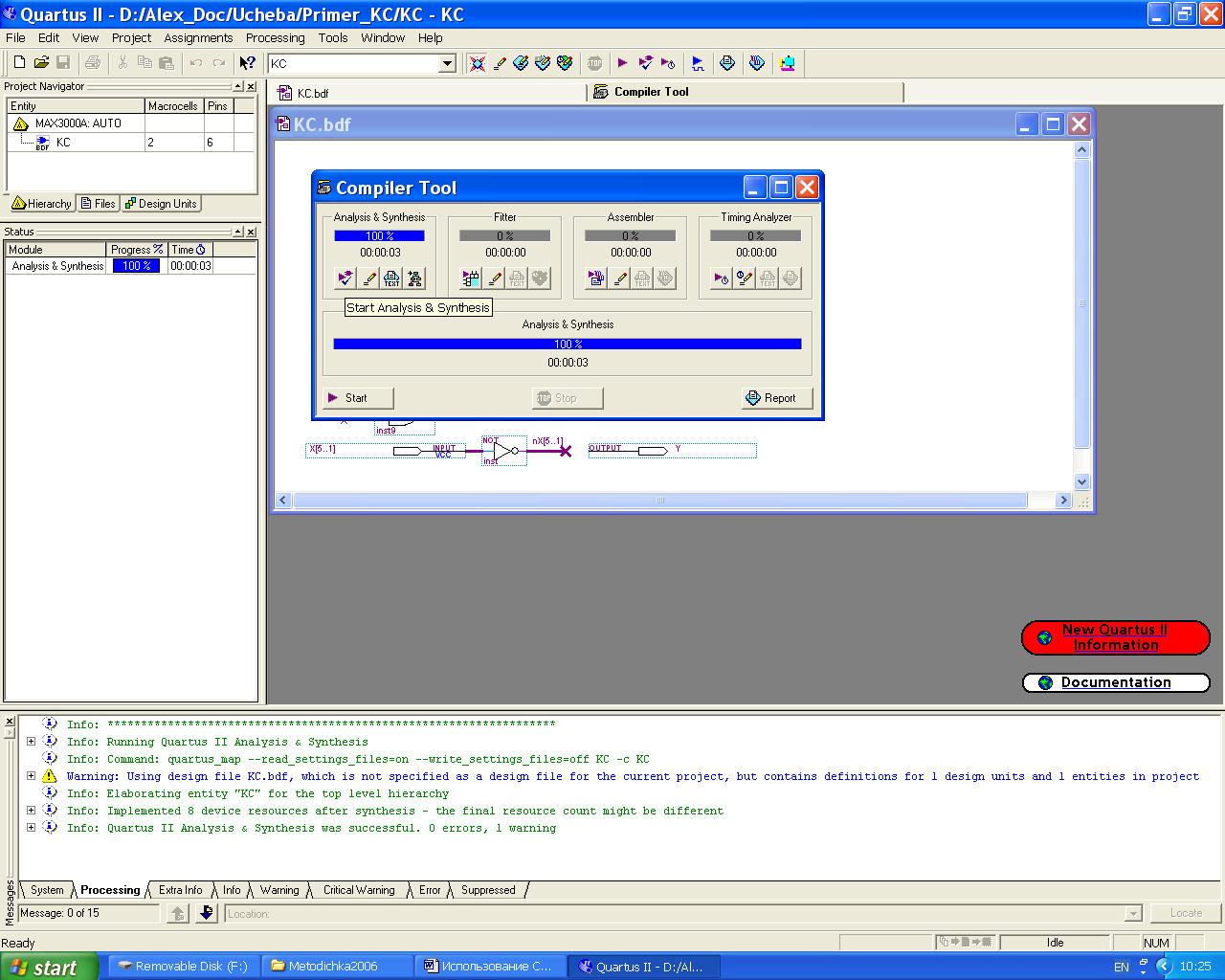1225x980 pixels.
Task: Click next message down-arrow icon
Action: tap(206, 913)
